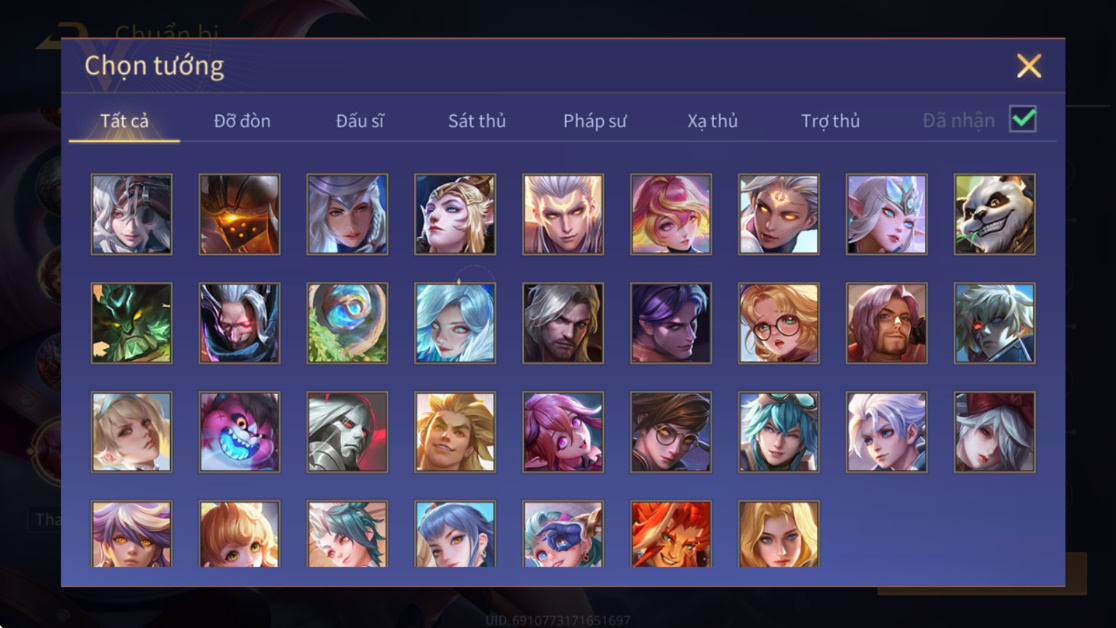Toggle the Đã nhận checkbox
This screenshot has height=628, width=1116.
pyautogui.click(x=1023, y=119)
